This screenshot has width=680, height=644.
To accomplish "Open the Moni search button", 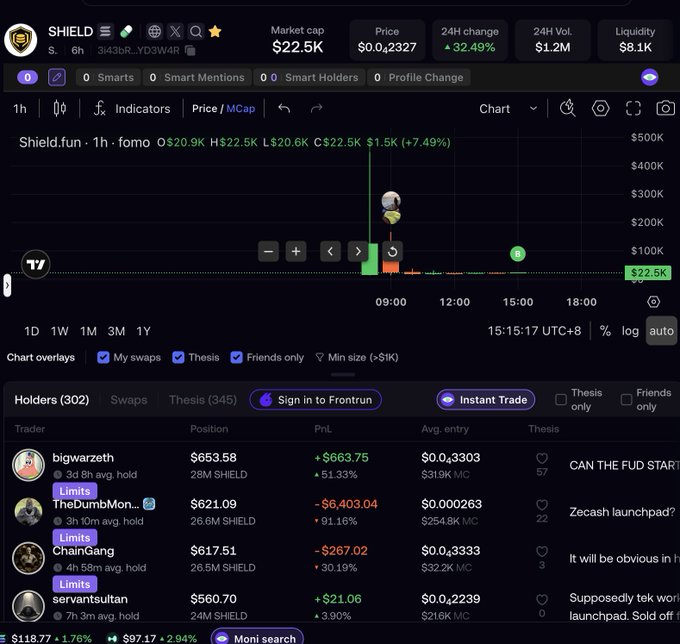I will [257, 638].
